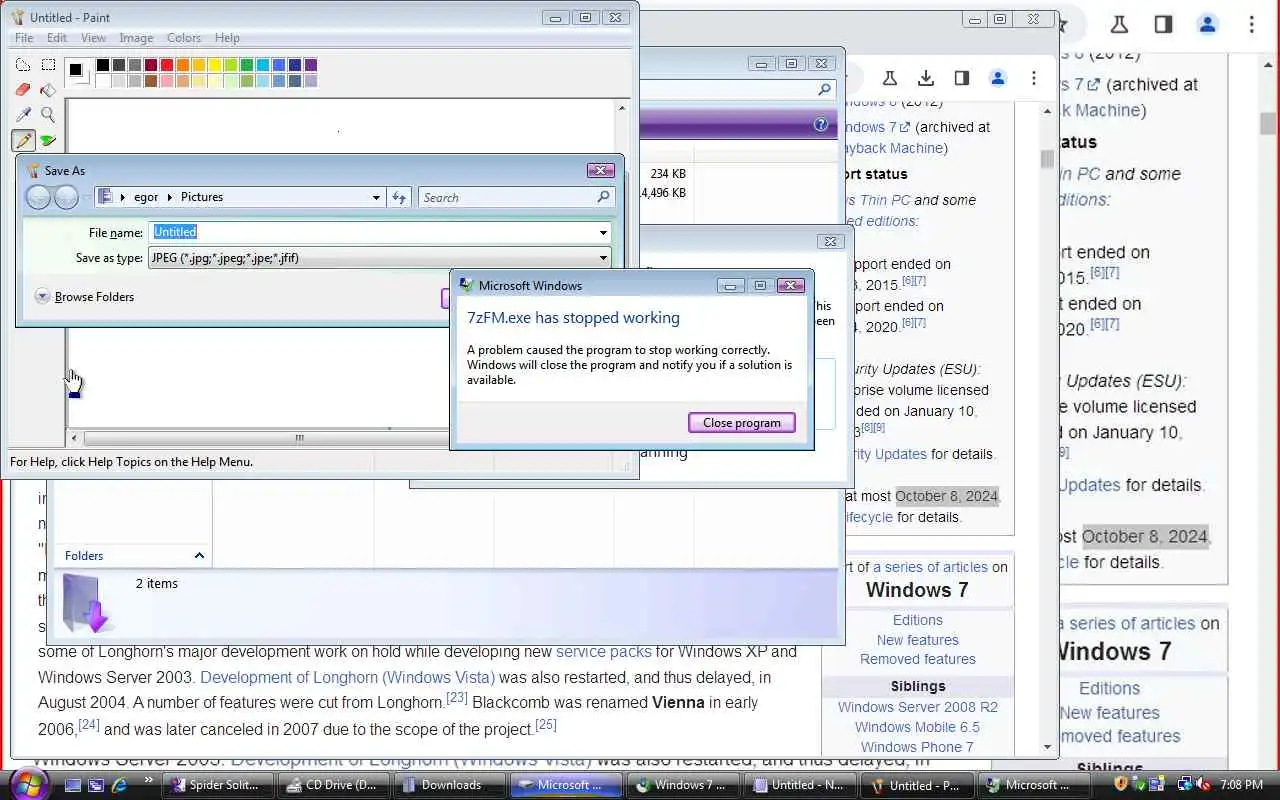This screenshot has height=800, width=1280.
Task: Launch Internet Explorer from quick launch
Action: point(120,785)
